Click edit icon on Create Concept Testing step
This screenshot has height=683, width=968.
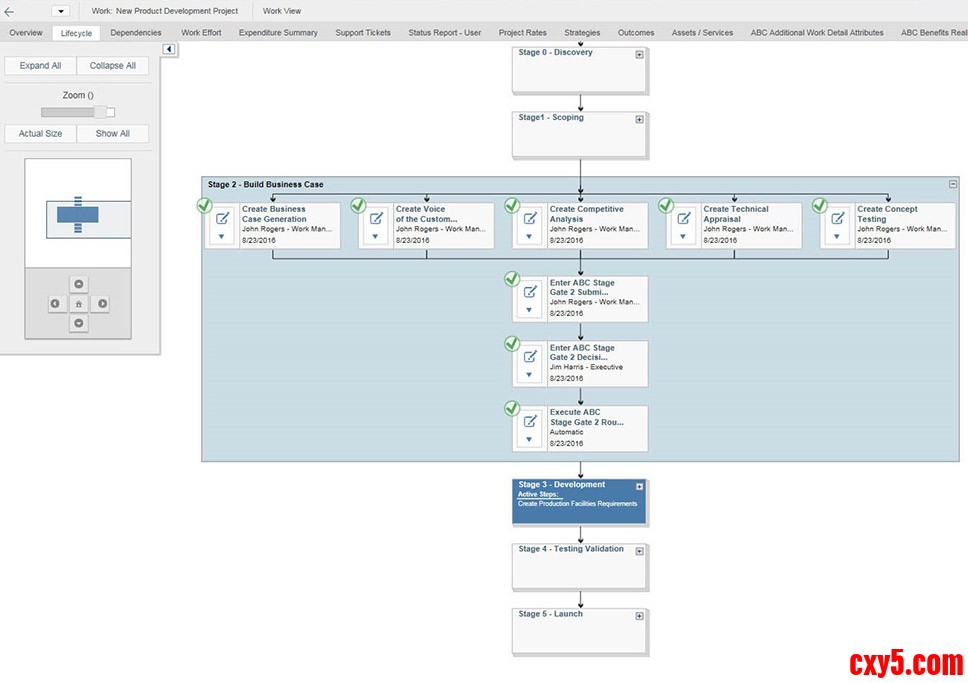[837, 218]
